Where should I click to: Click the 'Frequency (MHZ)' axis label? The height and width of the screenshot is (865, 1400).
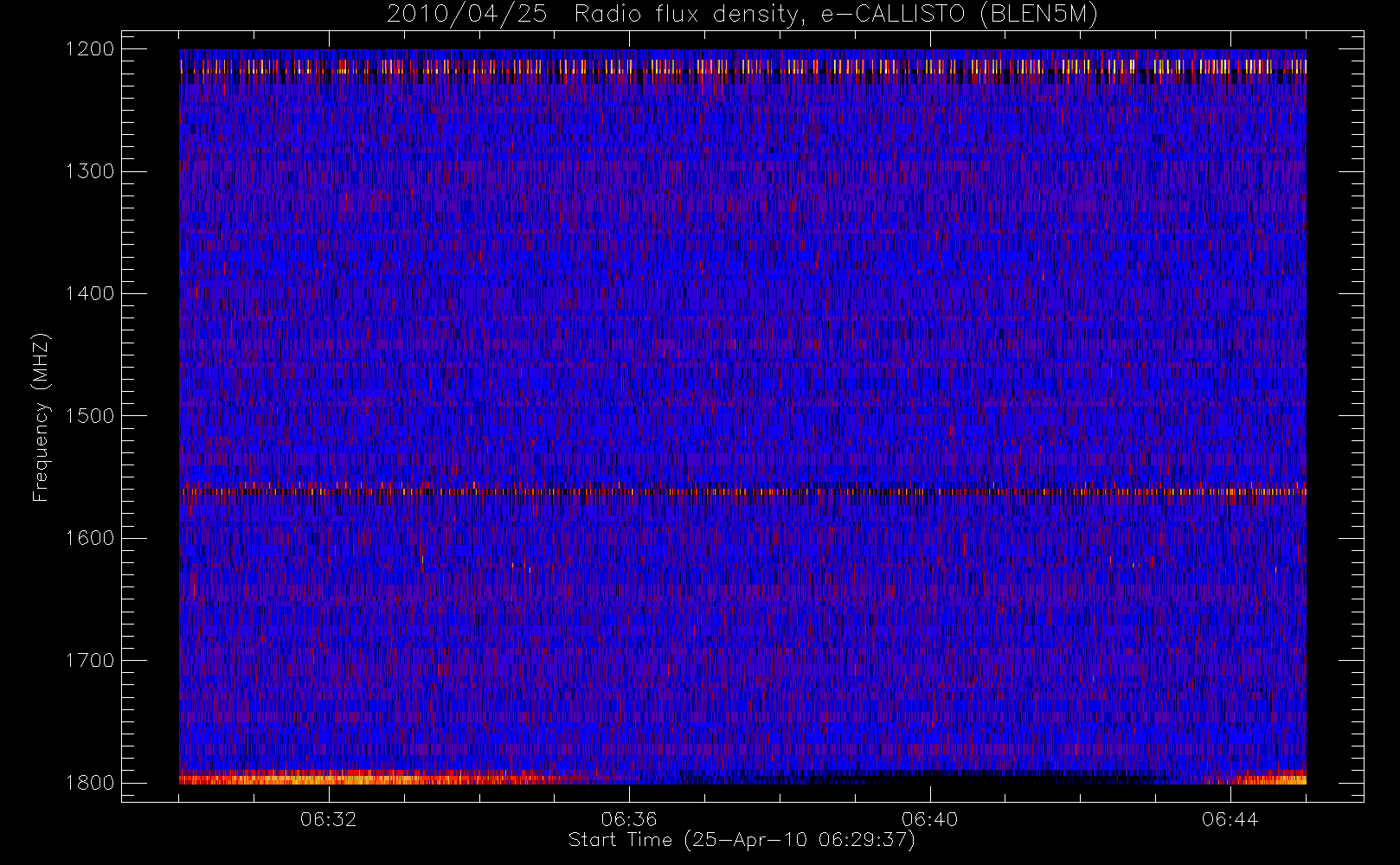point(40,417)
